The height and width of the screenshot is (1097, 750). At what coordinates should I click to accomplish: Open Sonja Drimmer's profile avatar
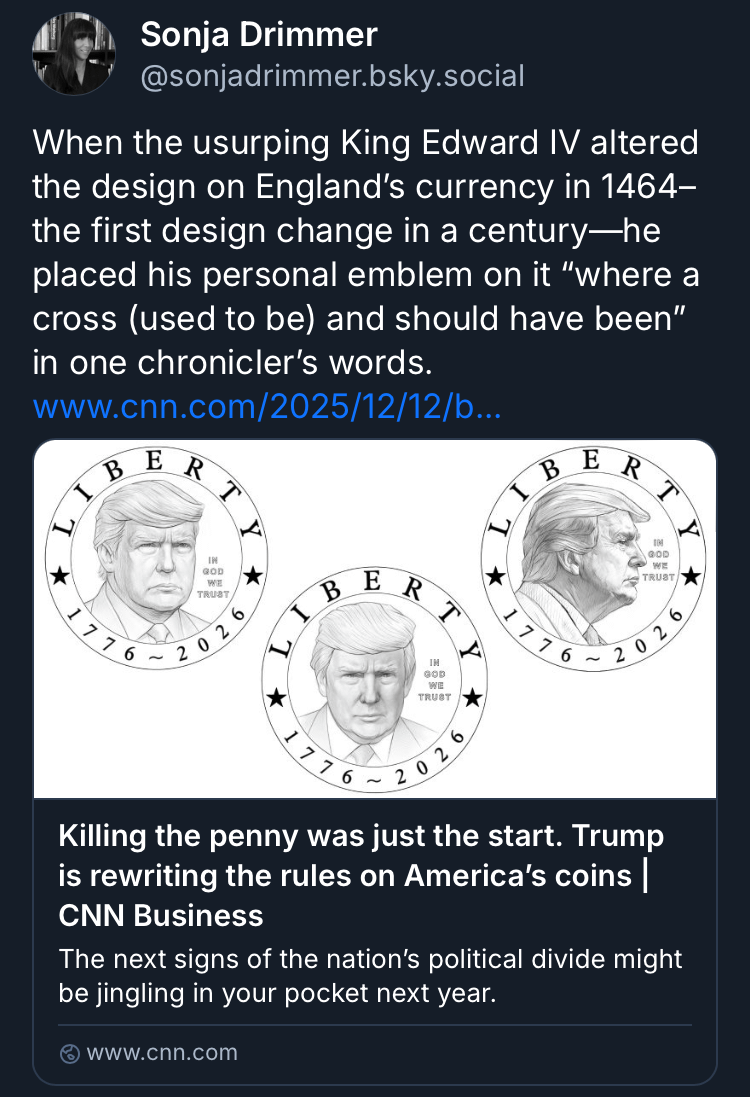pos(74,56)
